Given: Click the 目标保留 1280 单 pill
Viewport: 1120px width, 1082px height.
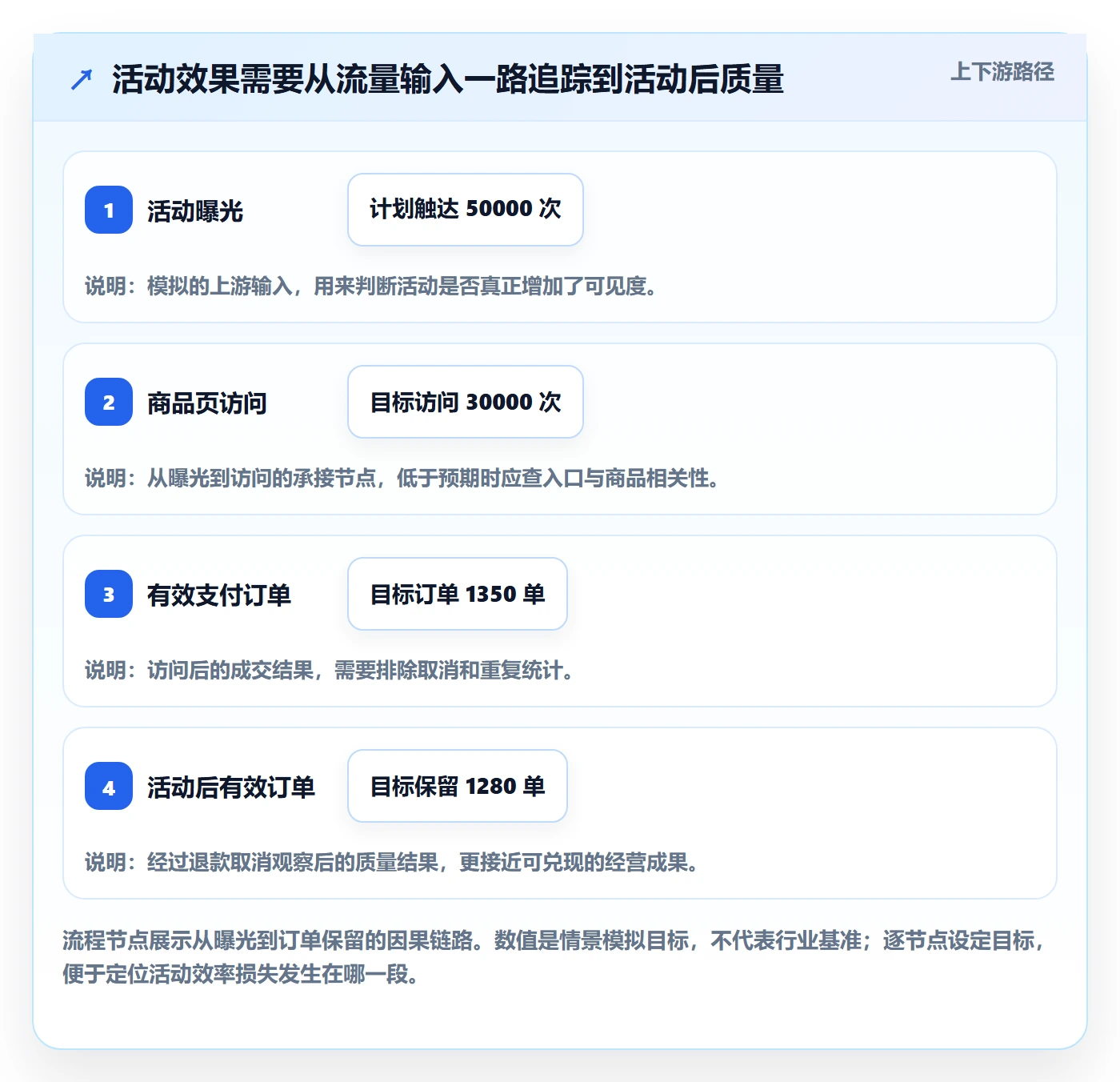Looking at the screenshot, I should pos(458,786).
